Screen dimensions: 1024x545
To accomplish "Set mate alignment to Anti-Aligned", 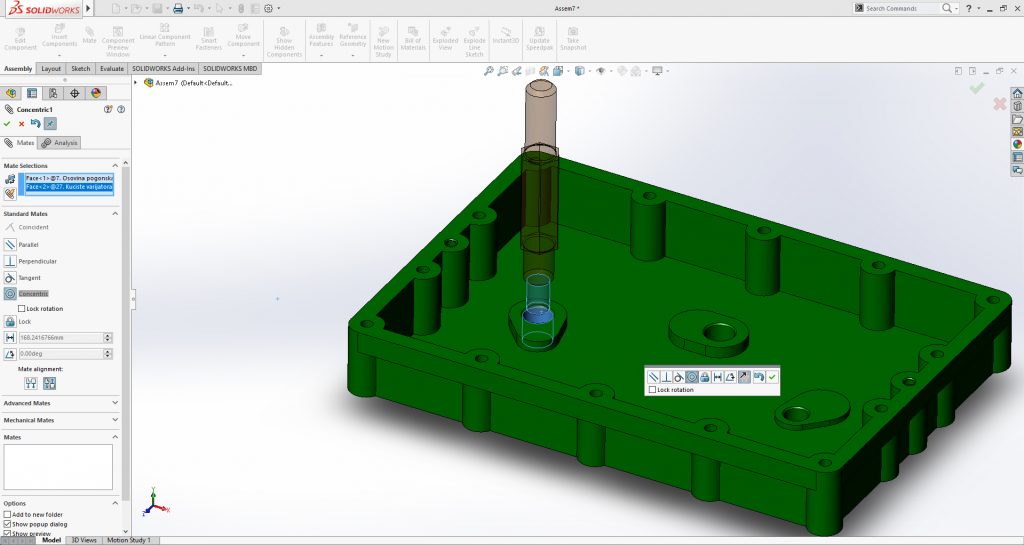I will pos(49,383).
